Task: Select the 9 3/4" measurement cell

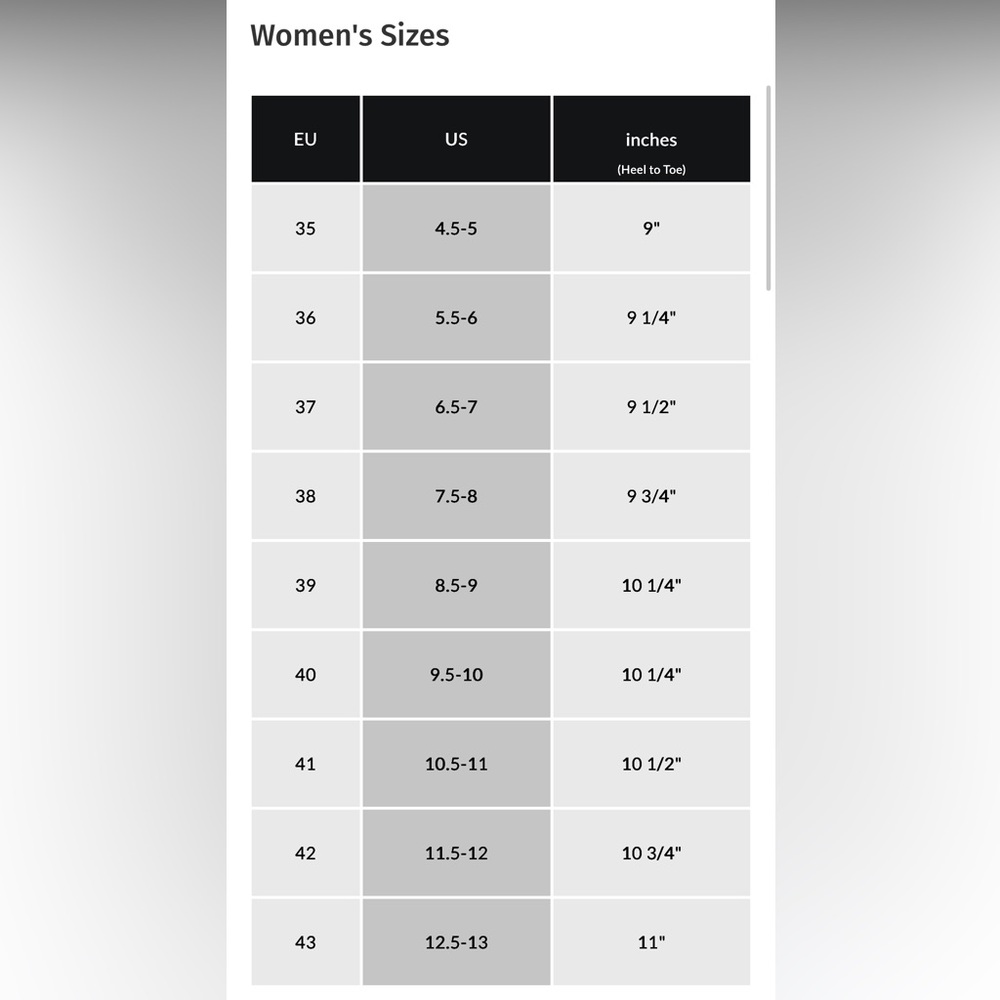Action: [x=651, y=496]
